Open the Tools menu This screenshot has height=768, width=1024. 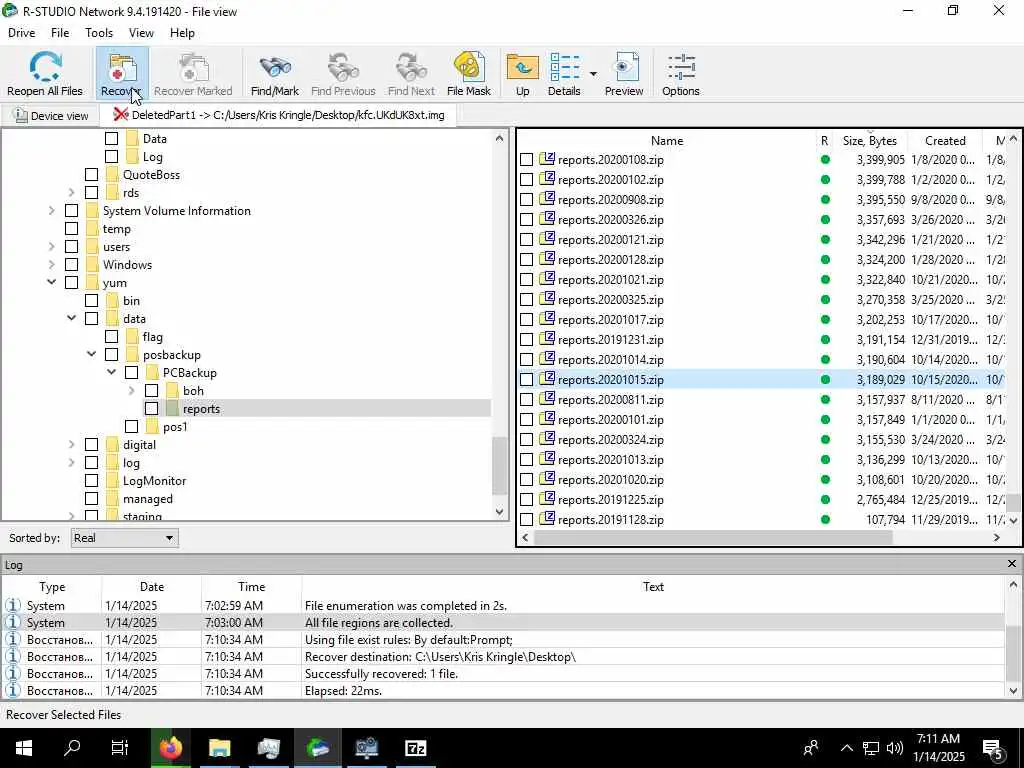[x=99, y=33]
